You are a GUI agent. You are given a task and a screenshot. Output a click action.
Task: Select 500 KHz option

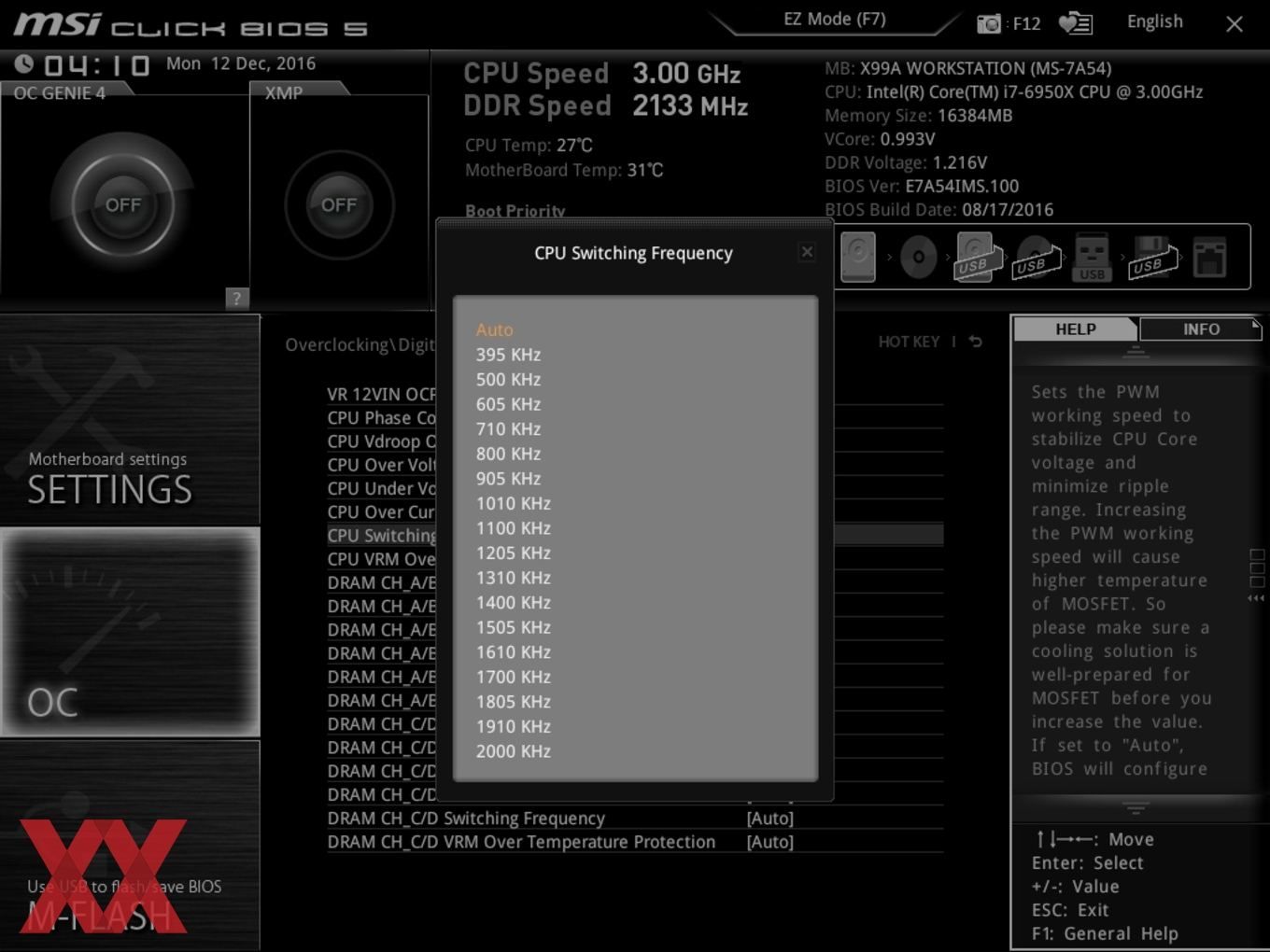[x=508, y=379]
